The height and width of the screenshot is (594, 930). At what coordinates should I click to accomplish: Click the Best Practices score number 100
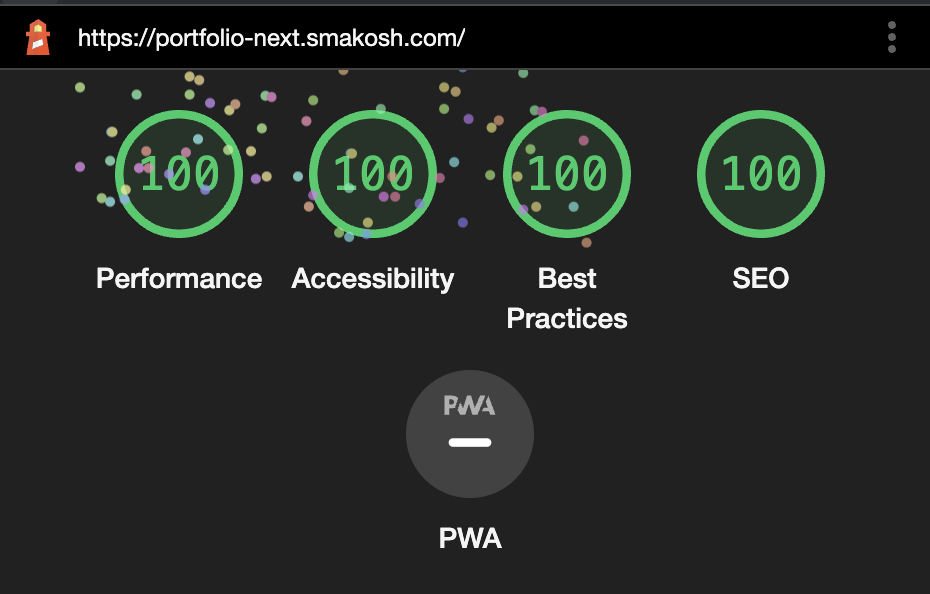point(567,174)
